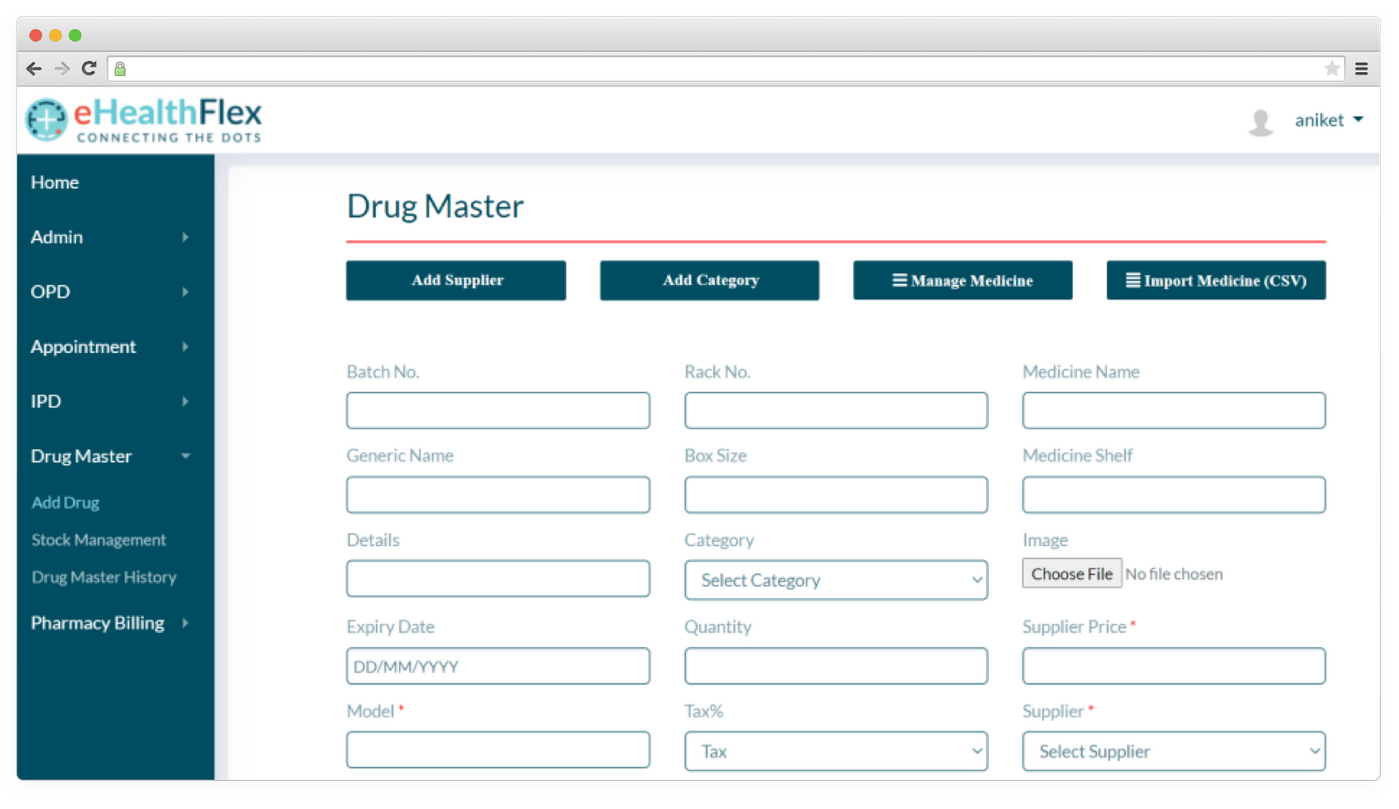
Task: Click the Drug Master page heading
Action: click(435, 206)
